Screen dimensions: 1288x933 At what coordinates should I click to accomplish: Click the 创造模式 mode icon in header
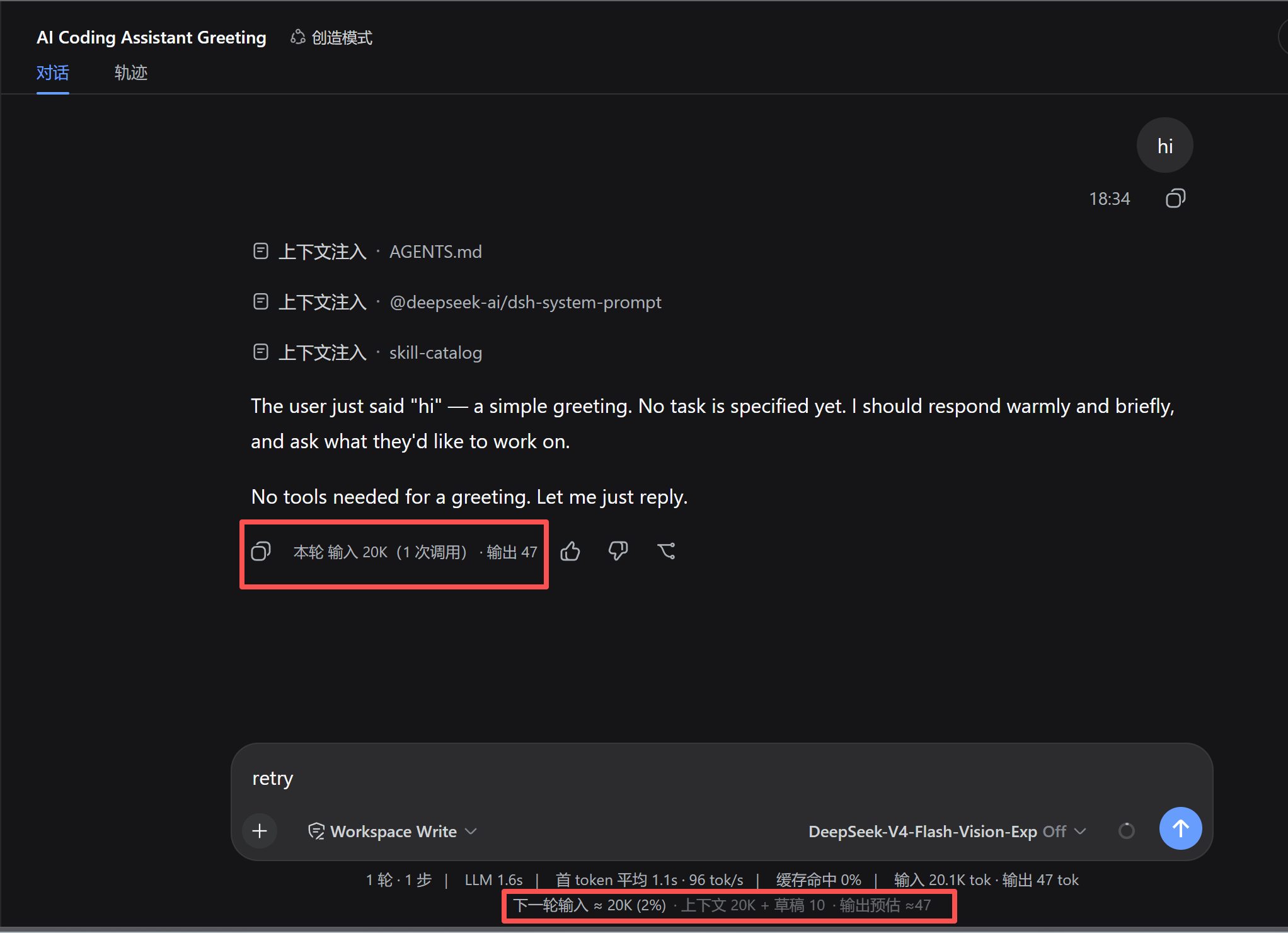pyautogui.click(x=297, y=38)
